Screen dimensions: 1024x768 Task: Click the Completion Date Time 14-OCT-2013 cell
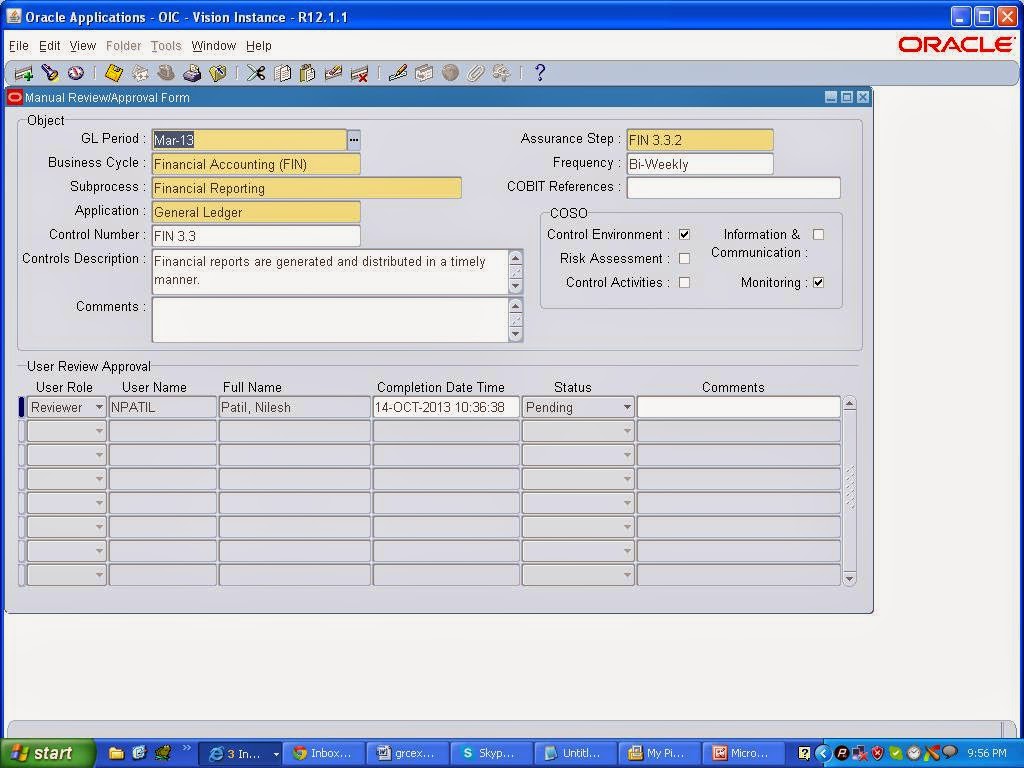point(446,408)
